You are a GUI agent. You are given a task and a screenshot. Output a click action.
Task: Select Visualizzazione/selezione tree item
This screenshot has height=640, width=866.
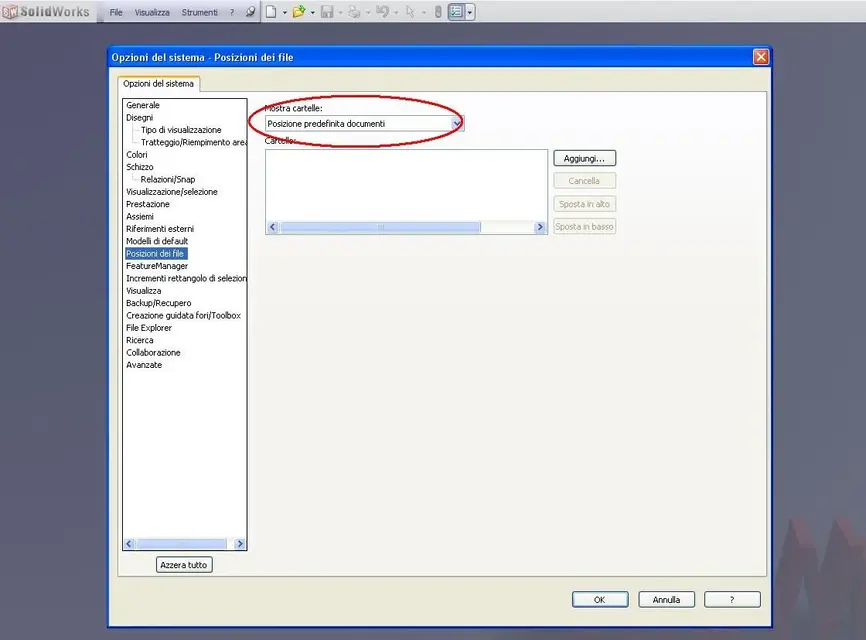[x=172, y=192]
